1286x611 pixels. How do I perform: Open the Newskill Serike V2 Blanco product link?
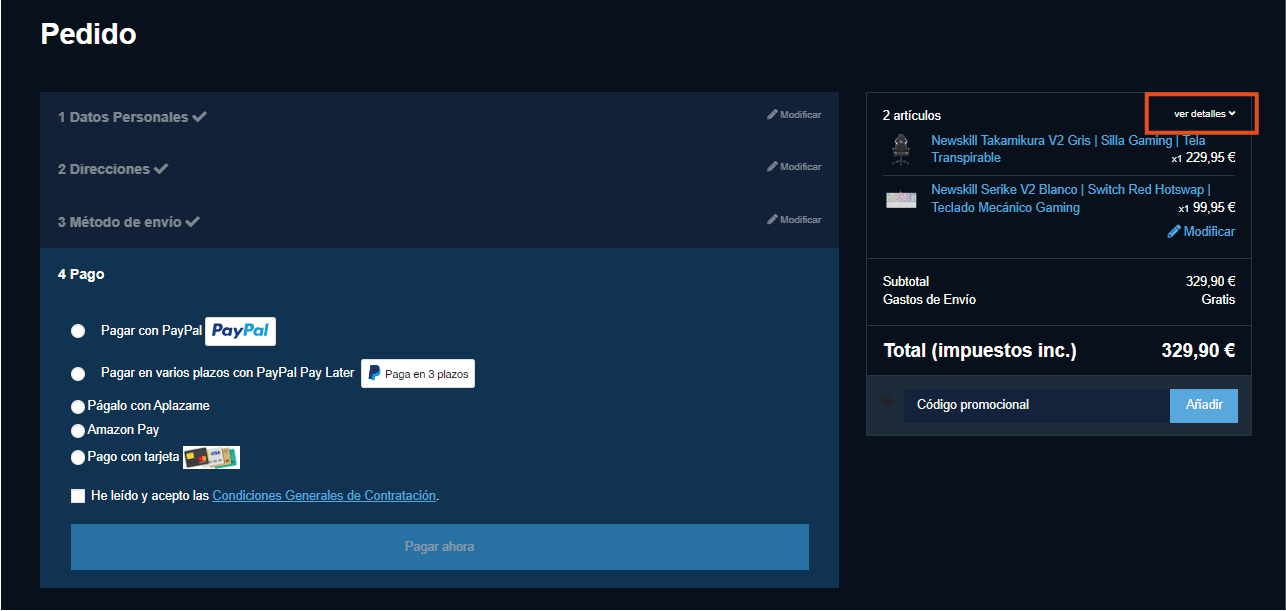(1071, 198)
